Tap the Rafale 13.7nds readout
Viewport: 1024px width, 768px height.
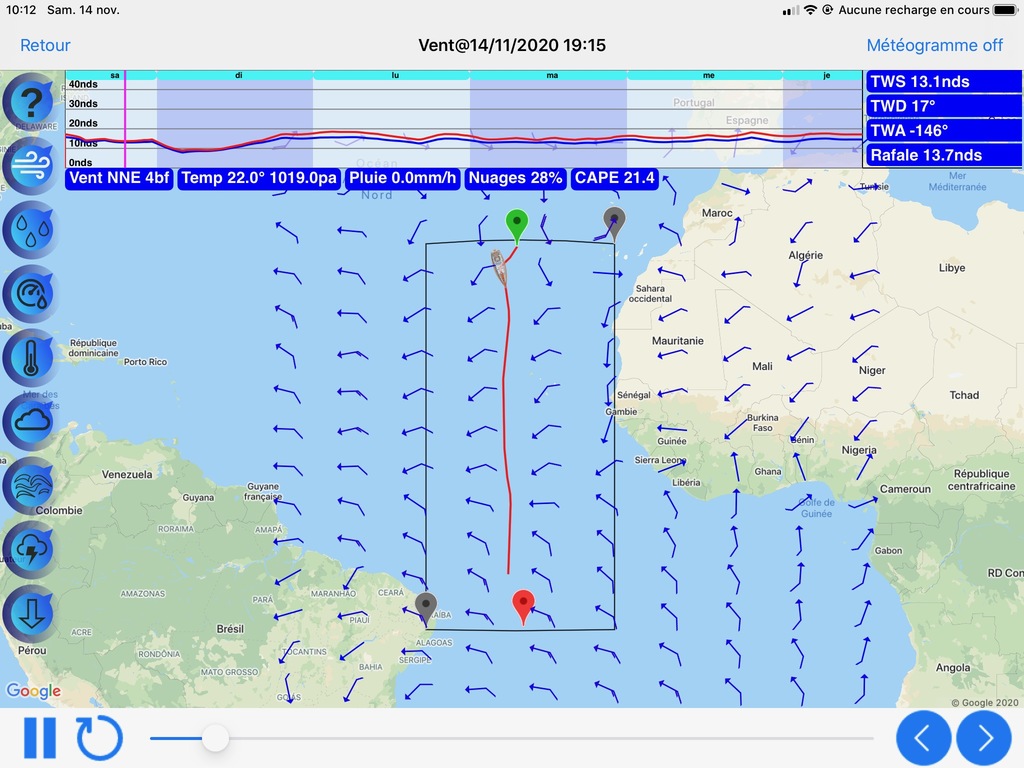click(x=943, y=155)
